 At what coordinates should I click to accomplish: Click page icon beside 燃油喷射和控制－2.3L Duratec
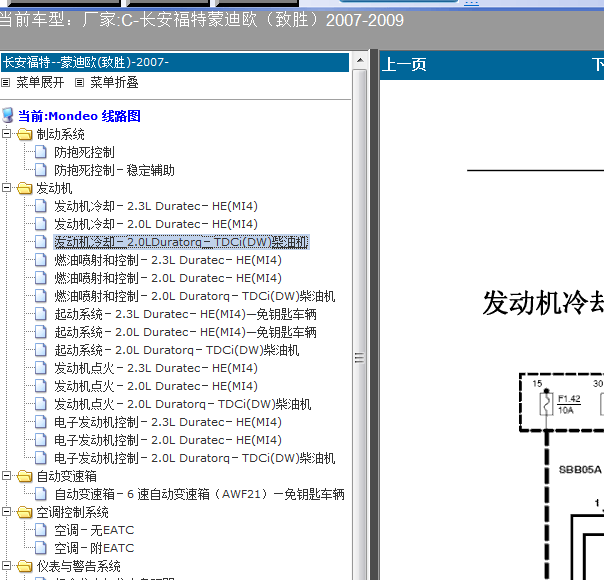tap(40, 260)
